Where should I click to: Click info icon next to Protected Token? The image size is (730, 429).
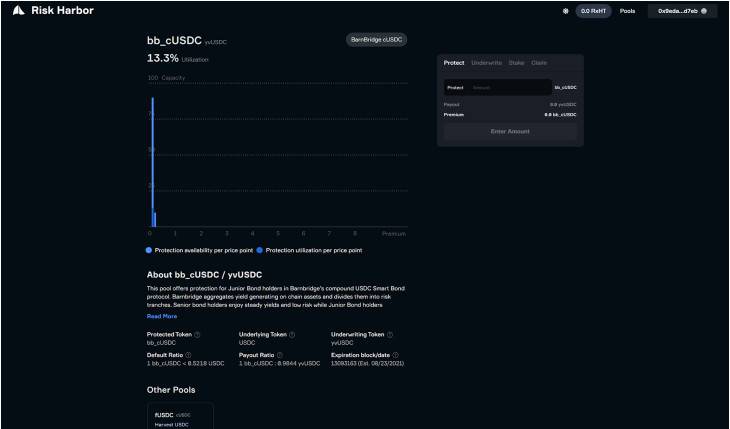click(197, 334)
